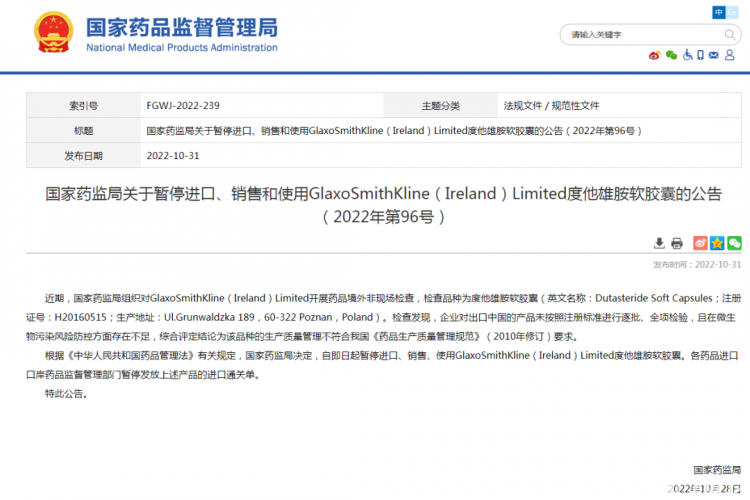Click 发布时间：2022-10-31 timestamp
The image size is (750, 500).
point(697,265)
